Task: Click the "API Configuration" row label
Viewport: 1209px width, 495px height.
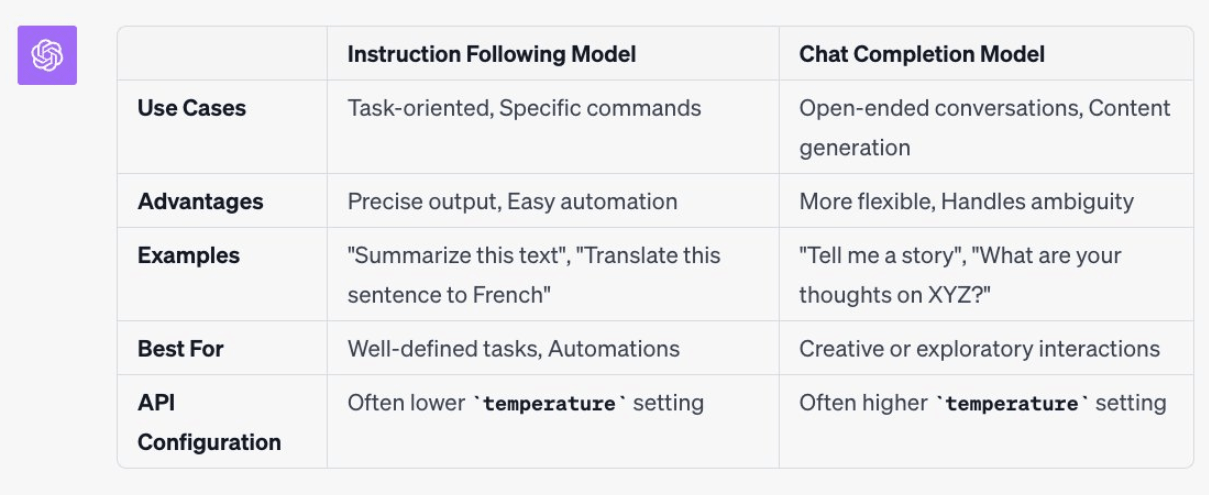Action: pyautogui.click(x=209, y=422)
